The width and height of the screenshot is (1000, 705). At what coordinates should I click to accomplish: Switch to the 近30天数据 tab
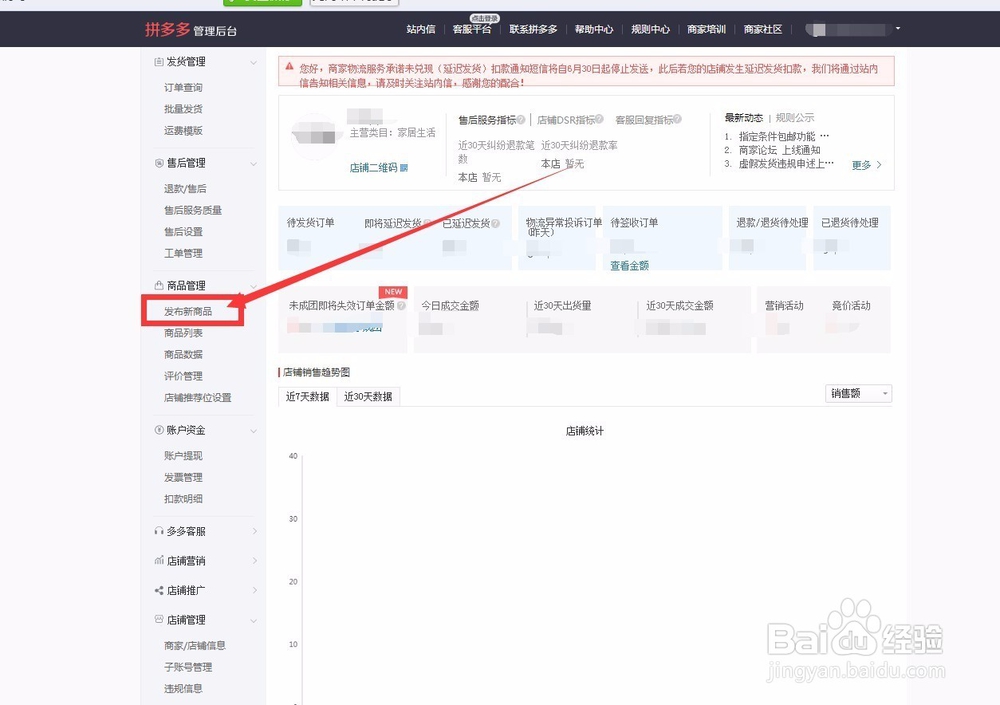[x=367, y=396]
